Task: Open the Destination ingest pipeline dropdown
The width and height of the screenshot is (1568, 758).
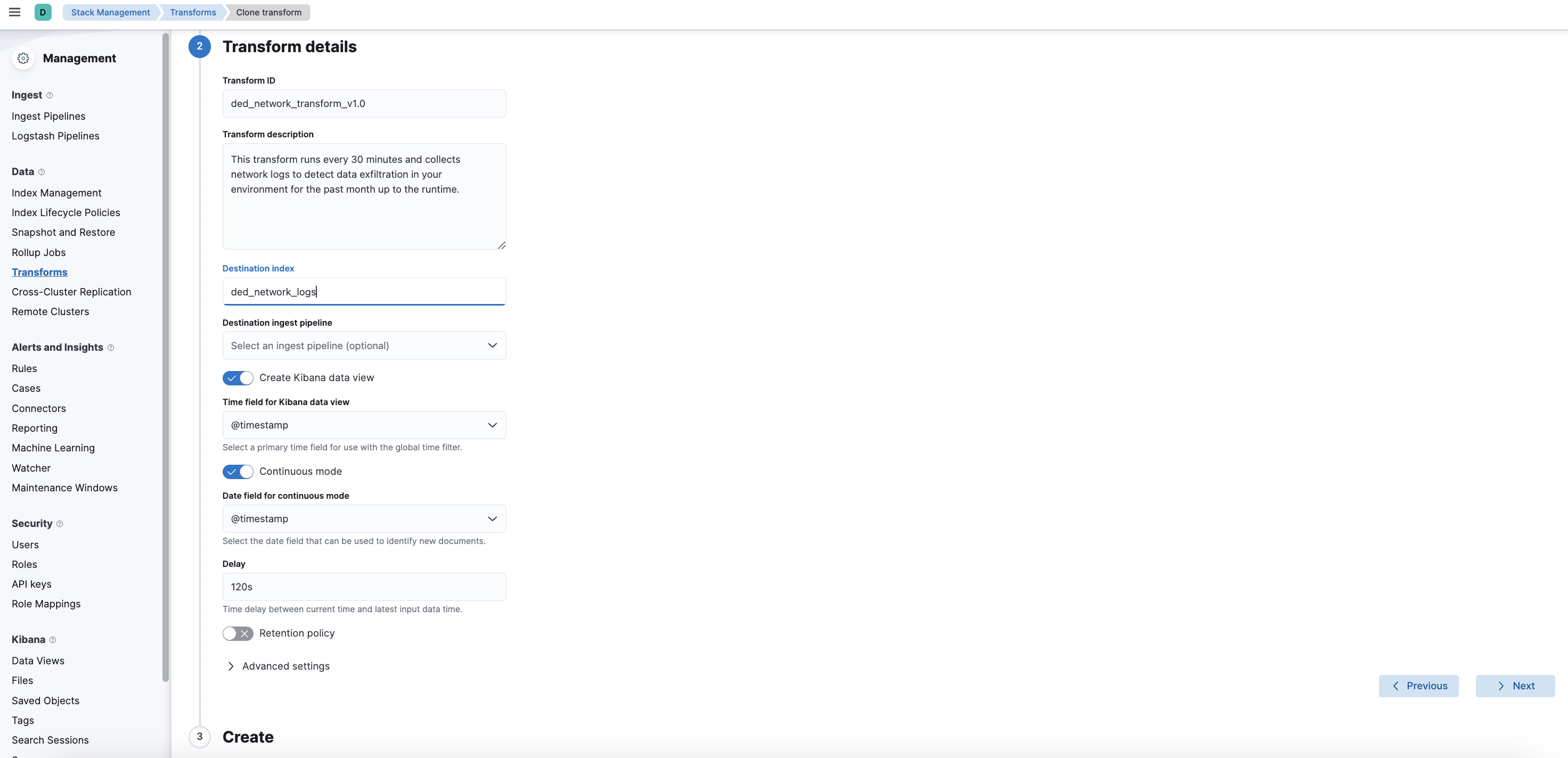Action: [363, 345]
